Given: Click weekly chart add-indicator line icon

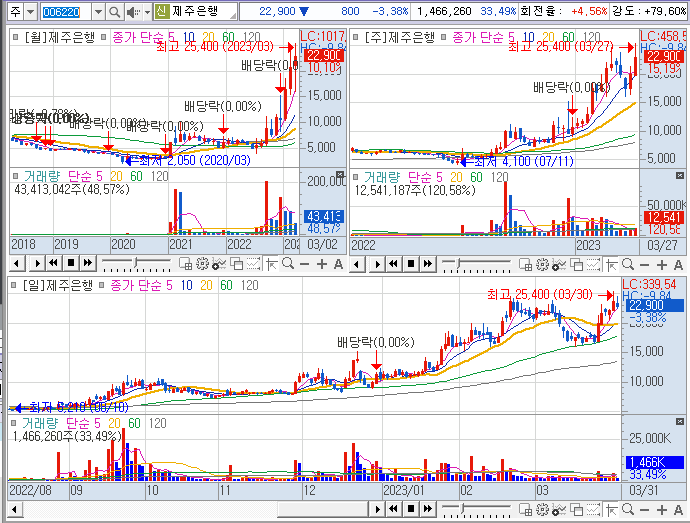Looking at the screenshot, I should point(559,265).
